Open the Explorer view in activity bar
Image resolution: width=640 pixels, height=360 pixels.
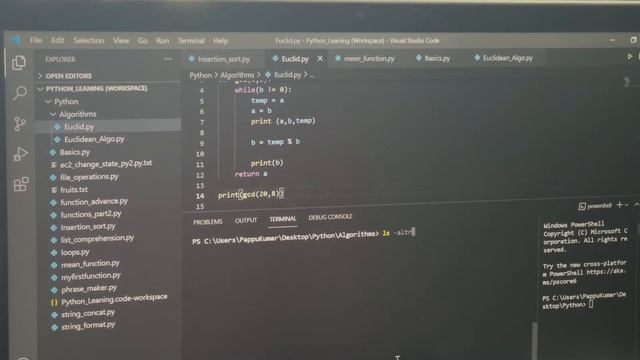coord(19,63)
